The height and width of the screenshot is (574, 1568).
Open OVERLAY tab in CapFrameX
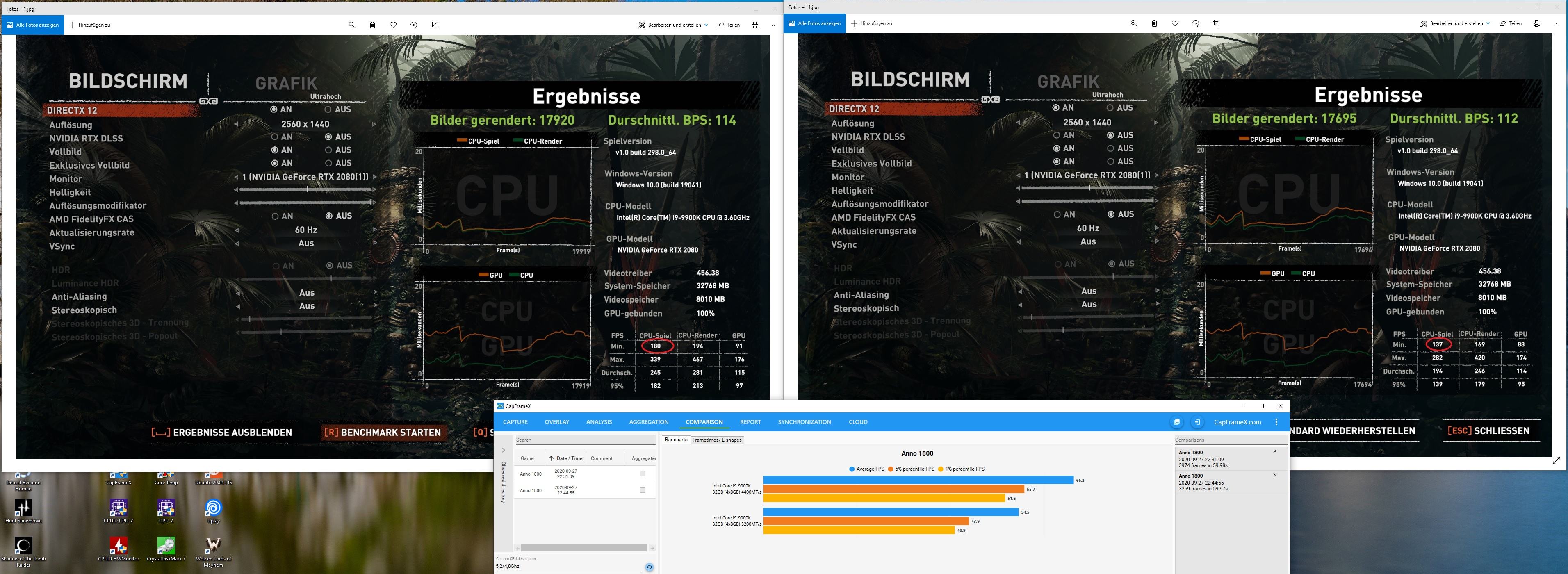tap(557, 422)
